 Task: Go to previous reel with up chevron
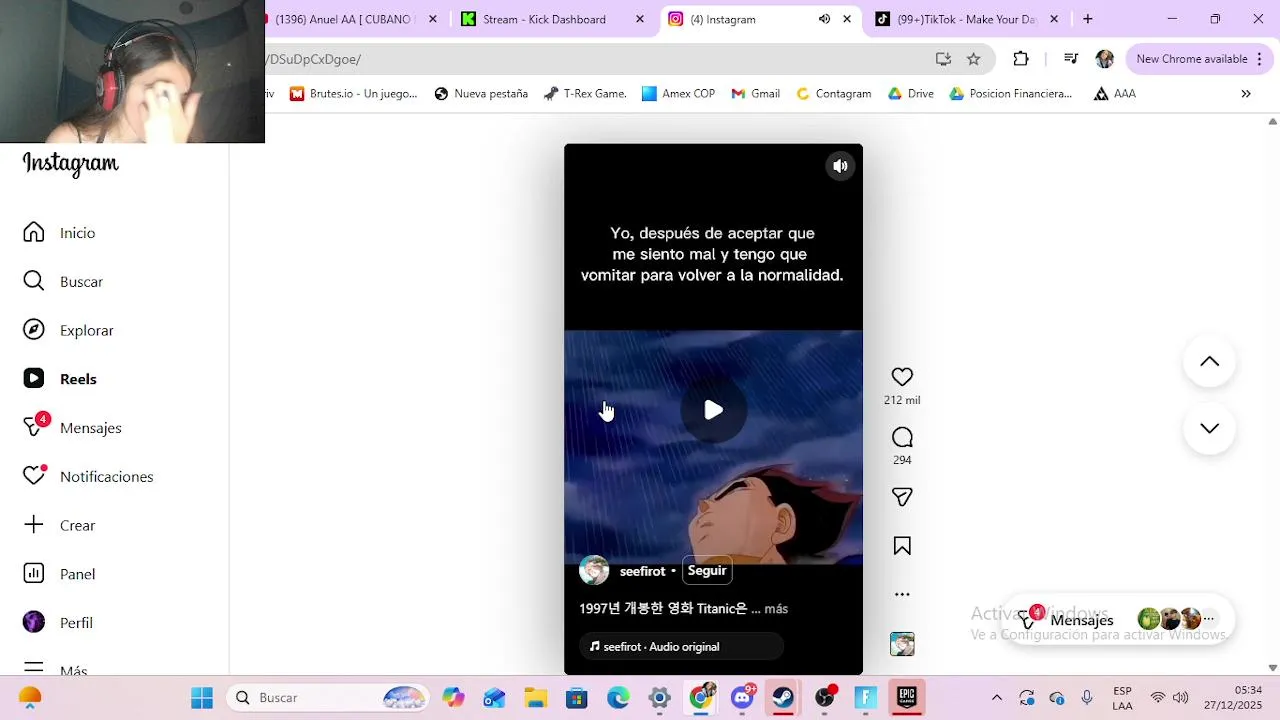pos(1209,362)
